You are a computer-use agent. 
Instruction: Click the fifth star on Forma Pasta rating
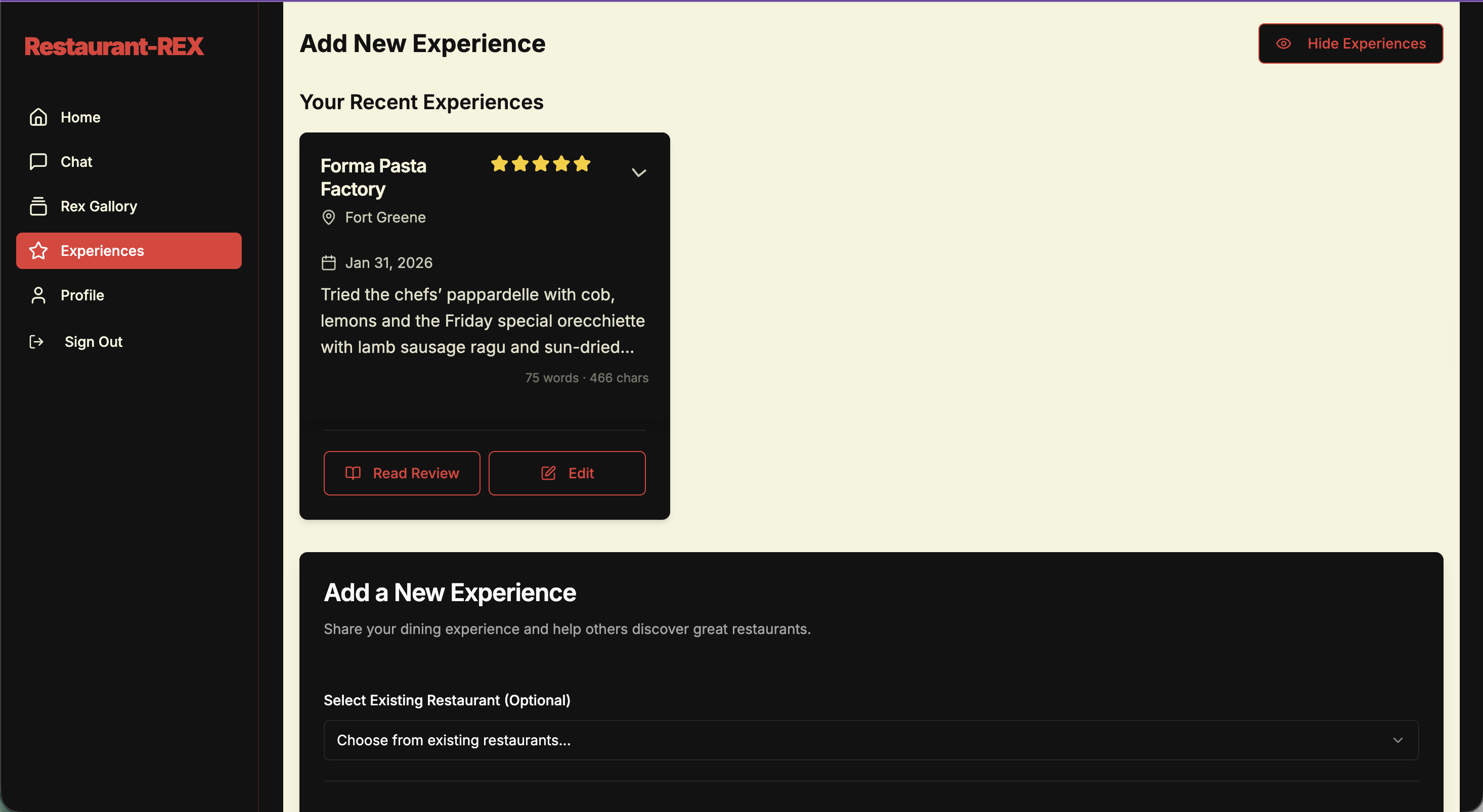(x=583, y=164)
